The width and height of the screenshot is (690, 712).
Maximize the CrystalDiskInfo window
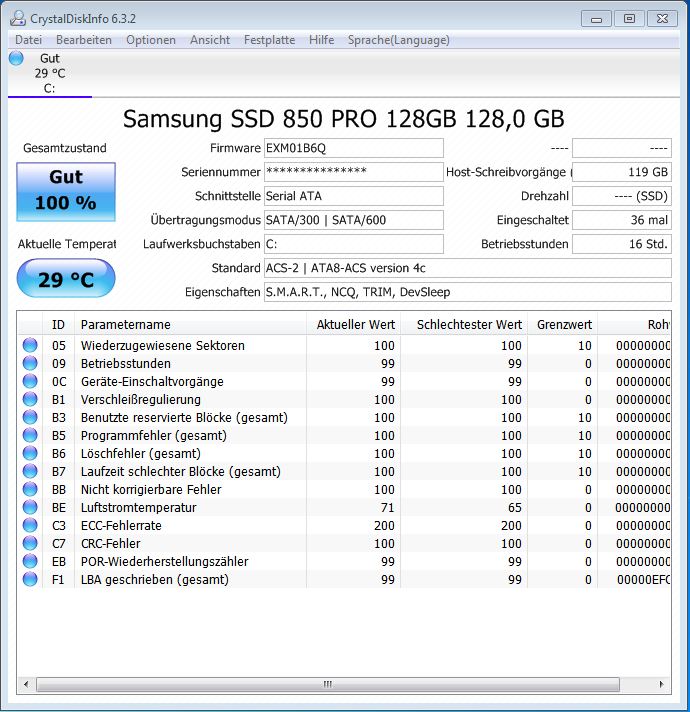coord(629,19)
